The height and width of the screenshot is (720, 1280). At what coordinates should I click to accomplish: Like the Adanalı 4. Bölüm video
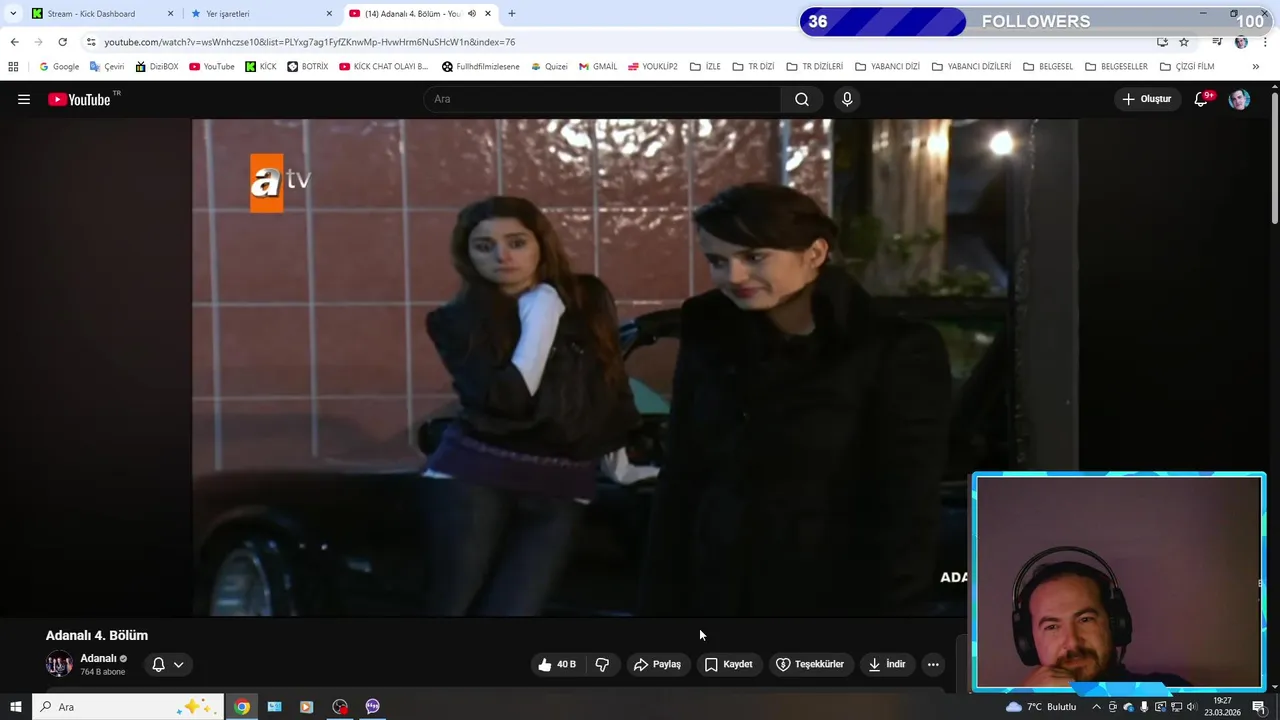(x=557, y=664)
